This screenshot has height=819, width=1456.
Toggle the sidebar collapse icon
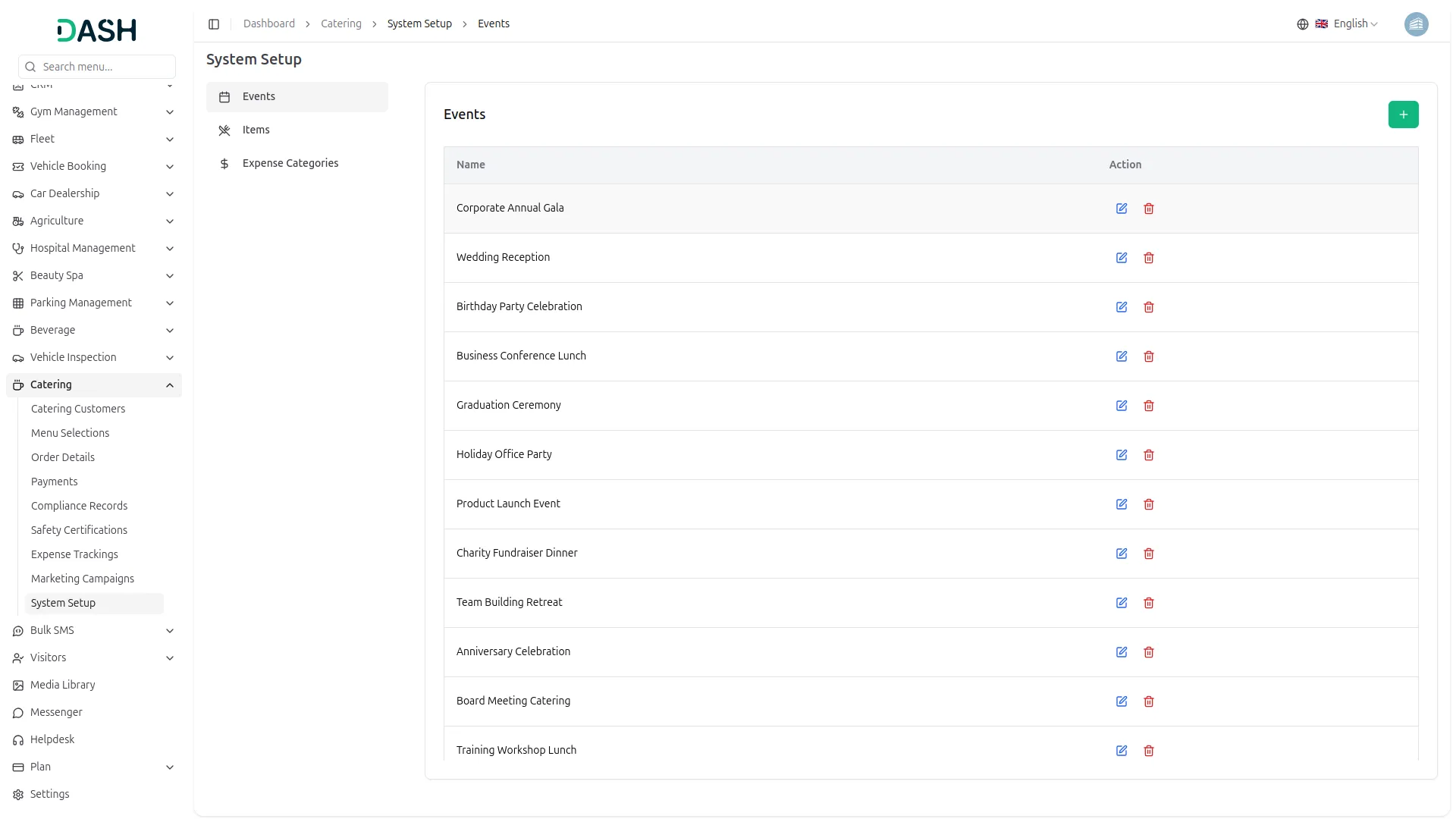tap(214, 24)
